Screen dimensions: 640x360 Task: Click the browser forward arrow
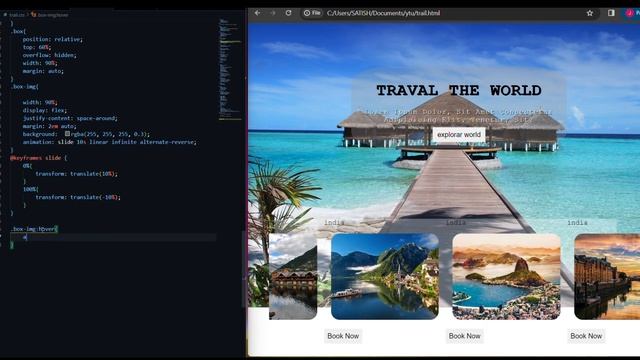[x=273, y=13]
